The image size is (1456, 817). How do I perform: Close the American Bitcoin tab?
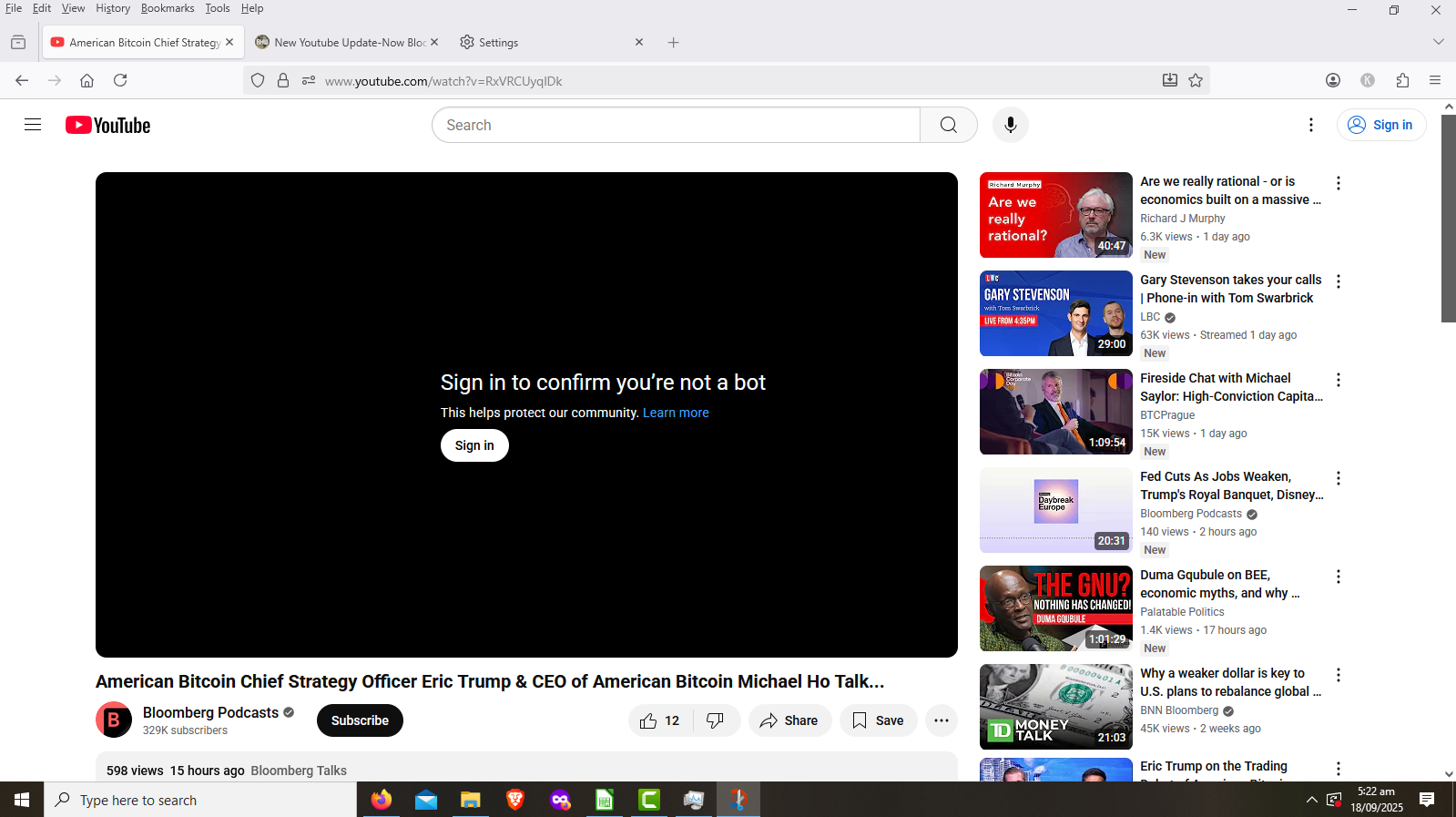[x=229, y=42]
